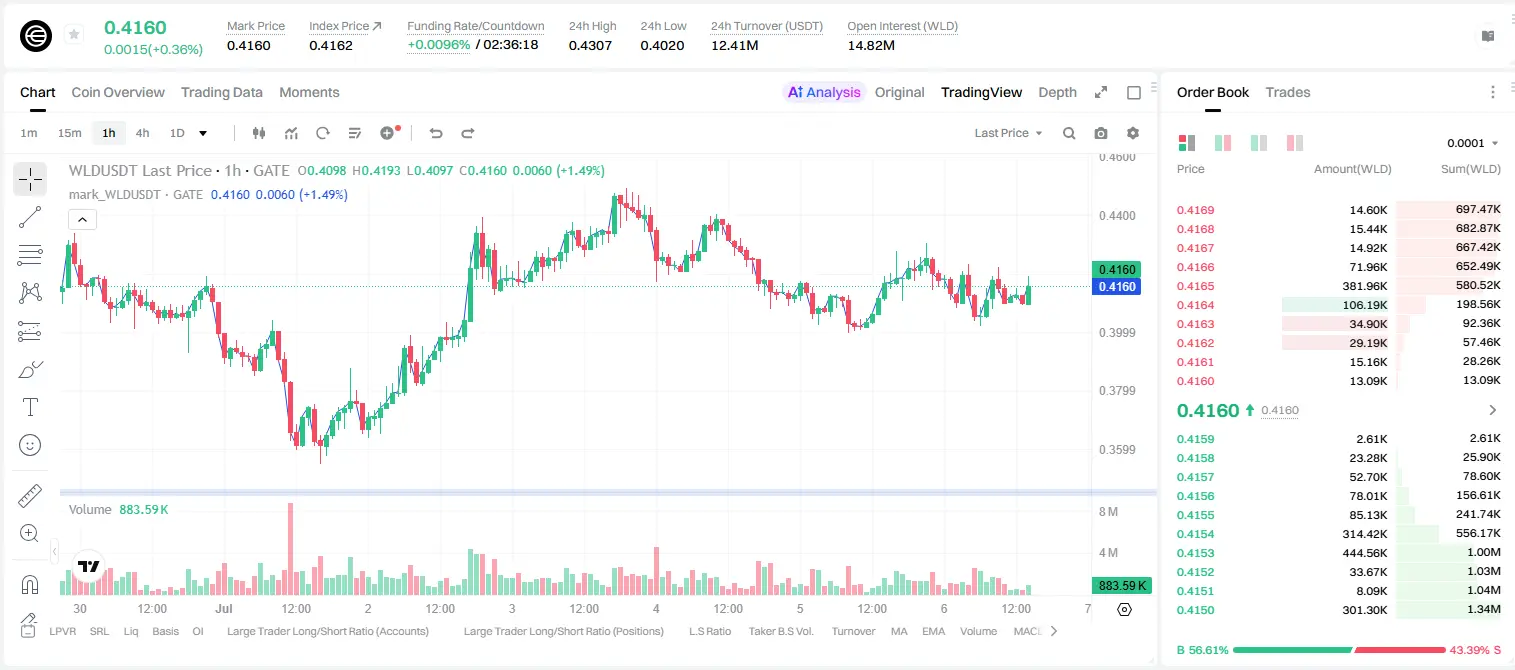Select the trend line drawing tool
The height and width of the screenshot is (670, 1515).
(30, 217)
